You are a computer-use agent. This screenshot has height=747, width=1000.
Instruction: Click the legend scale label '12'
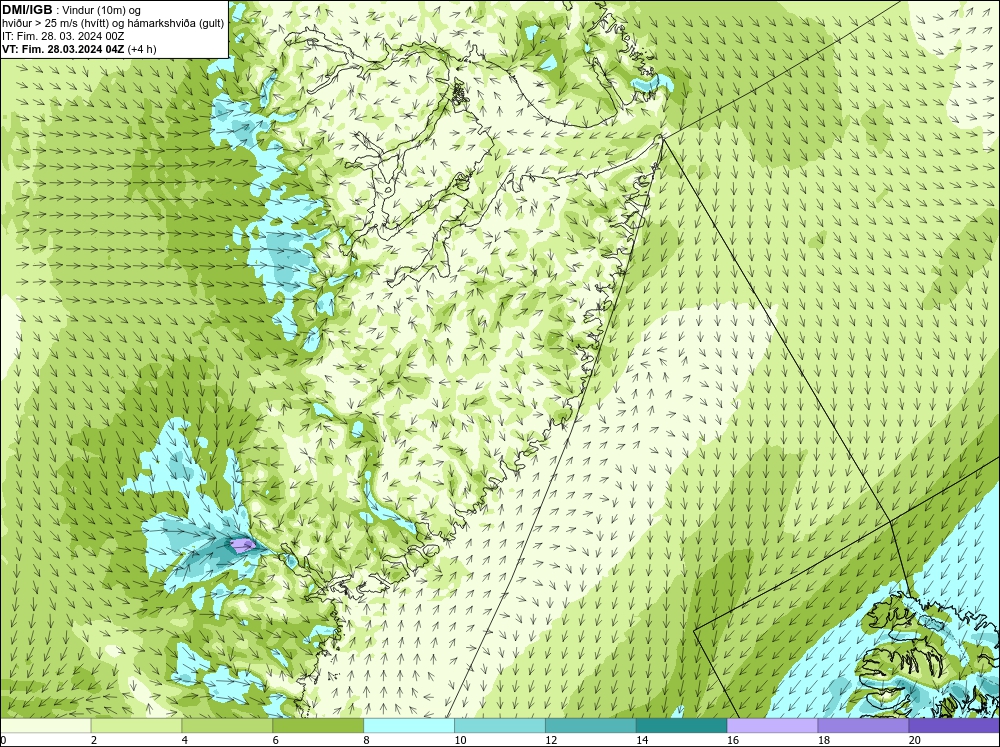(x=551, y=740)
